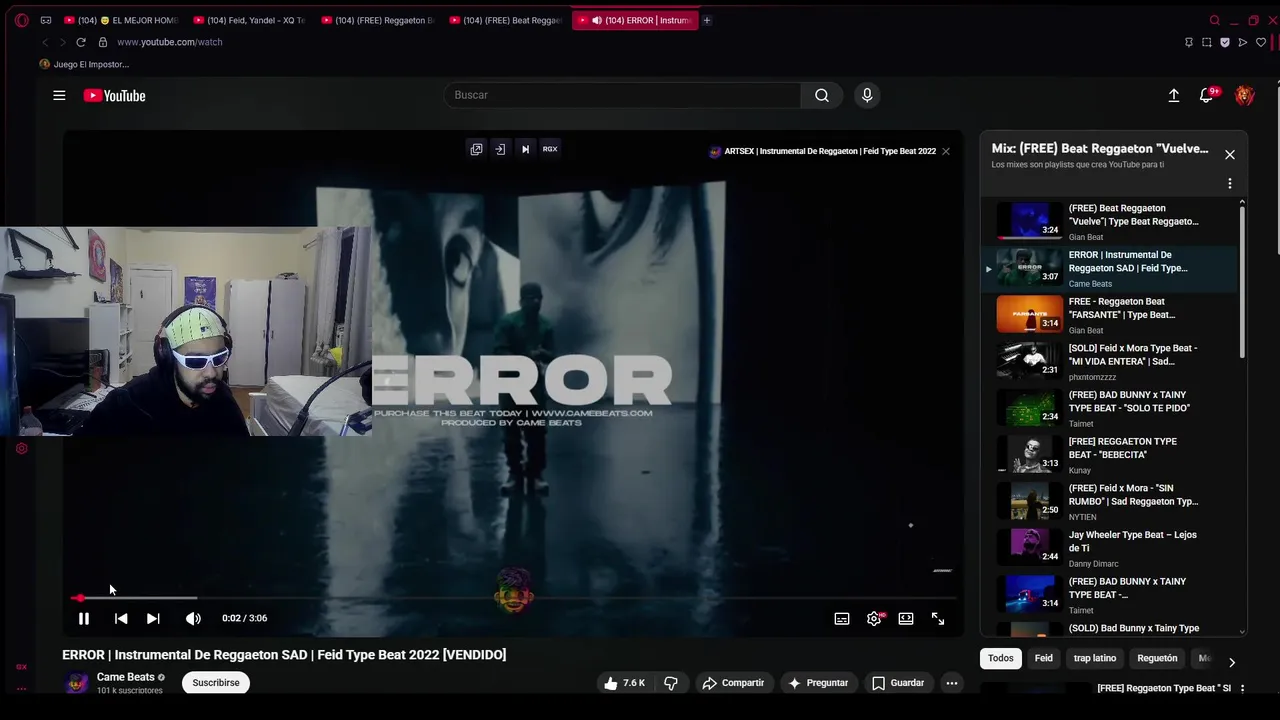Toggle the RGX overlay button
The image size is (1280, 720).
click(550, 149)
